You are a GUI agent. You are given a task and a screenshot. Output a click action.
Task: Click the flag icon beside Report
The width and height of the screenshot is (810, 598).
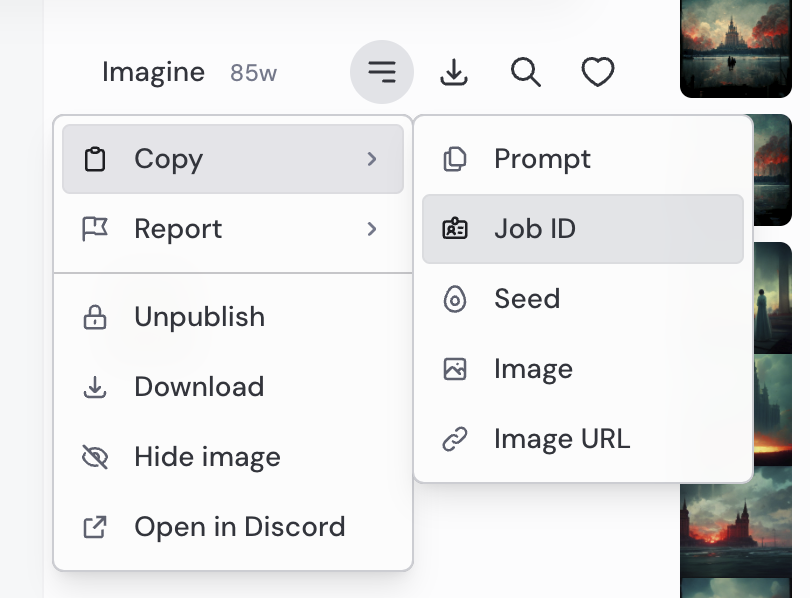(x=95, y=229)
